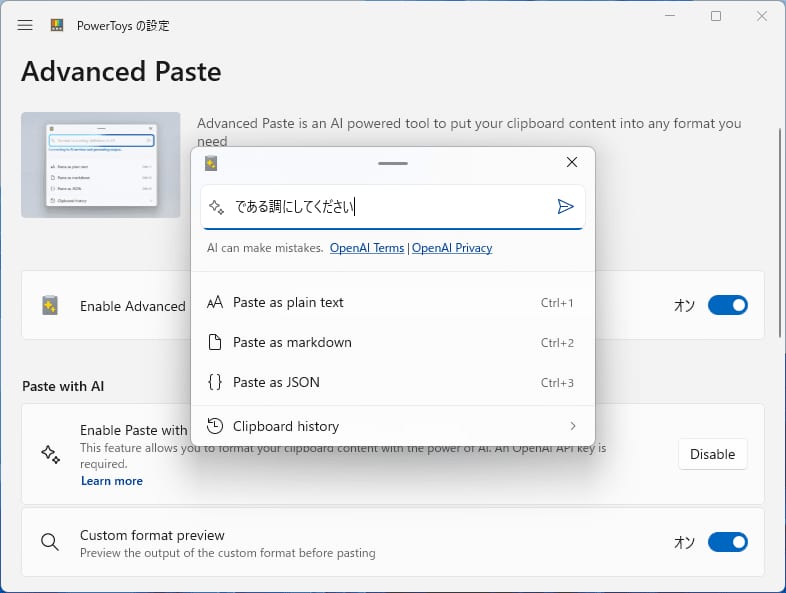Open the OpenAI Privacy link
This screenshot has width=786, height=593.
452,248
